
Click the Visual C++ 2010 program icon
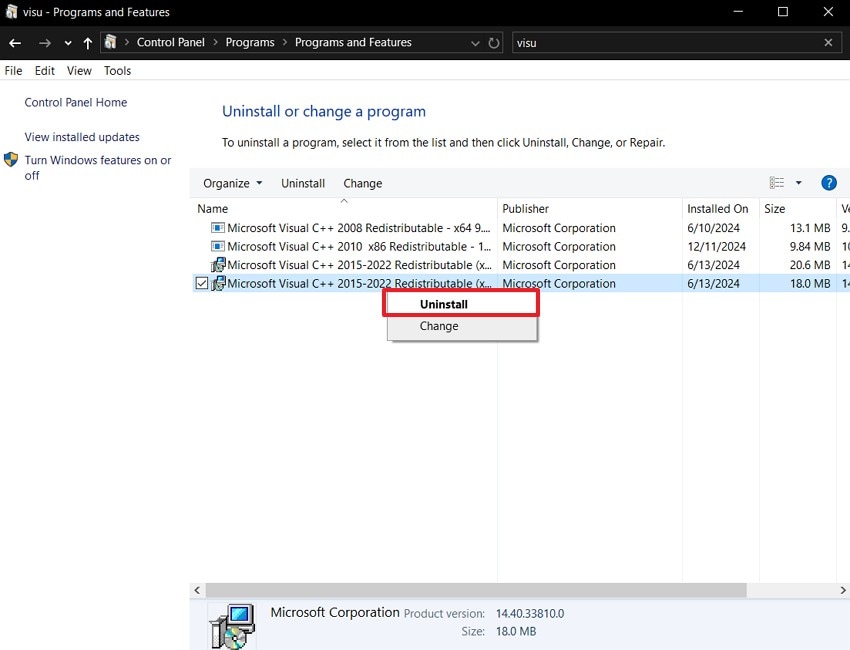218,247
